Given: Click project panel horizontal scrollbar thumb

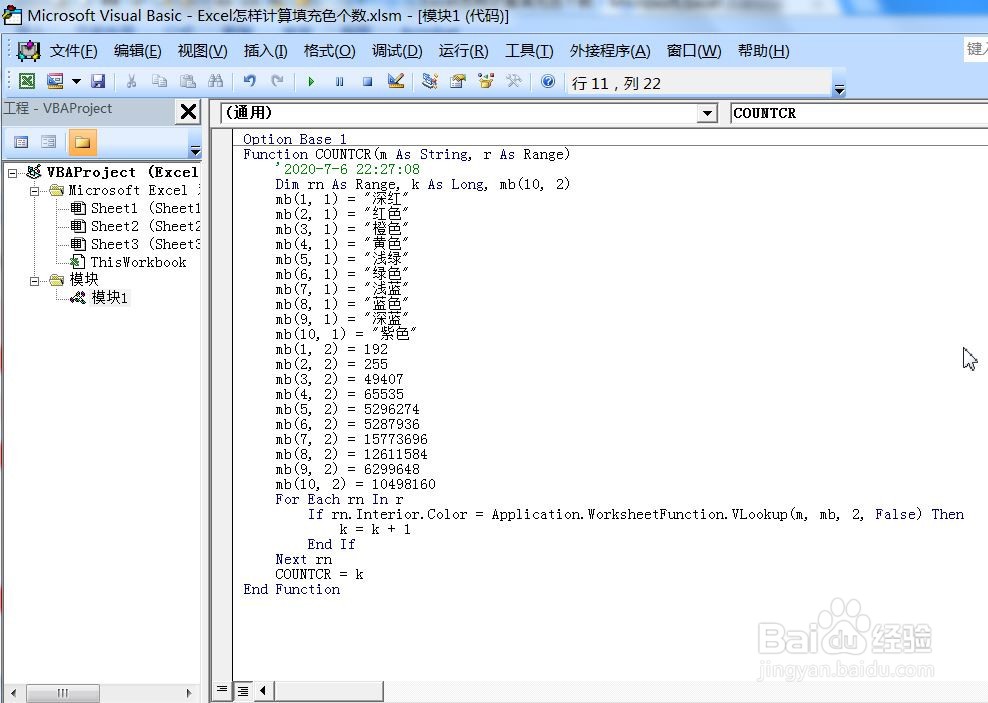Looking at the screenshot, I should pyautogui.click(x=63, y=693).
